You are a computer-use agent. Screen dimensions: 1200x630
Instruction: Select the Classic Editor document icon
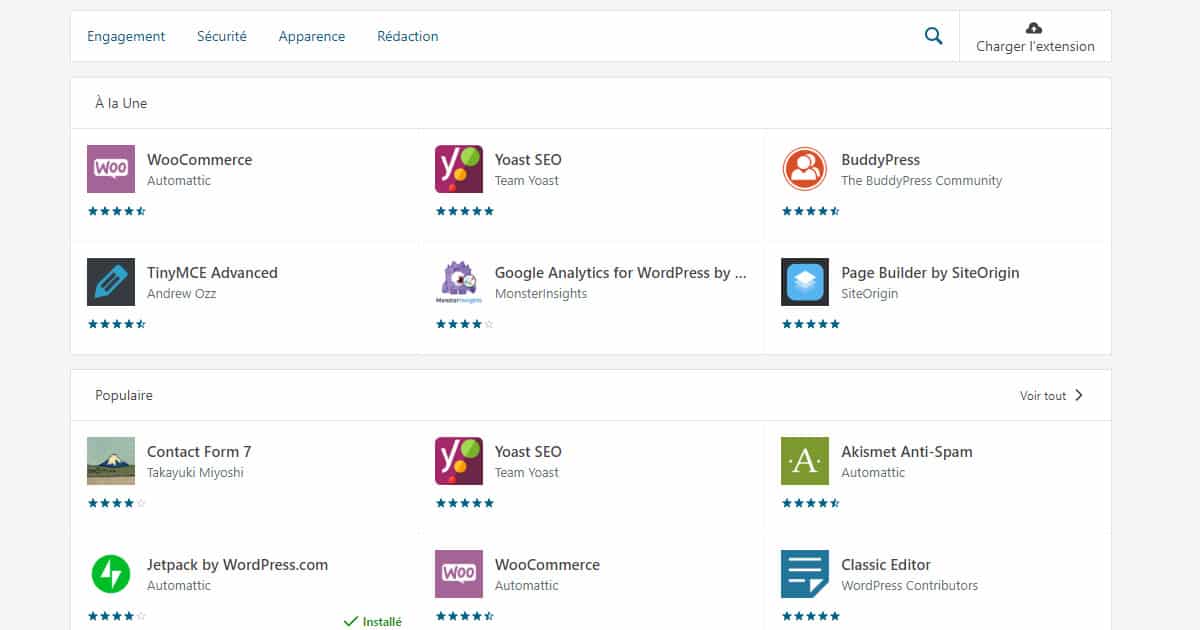point(805,574)
